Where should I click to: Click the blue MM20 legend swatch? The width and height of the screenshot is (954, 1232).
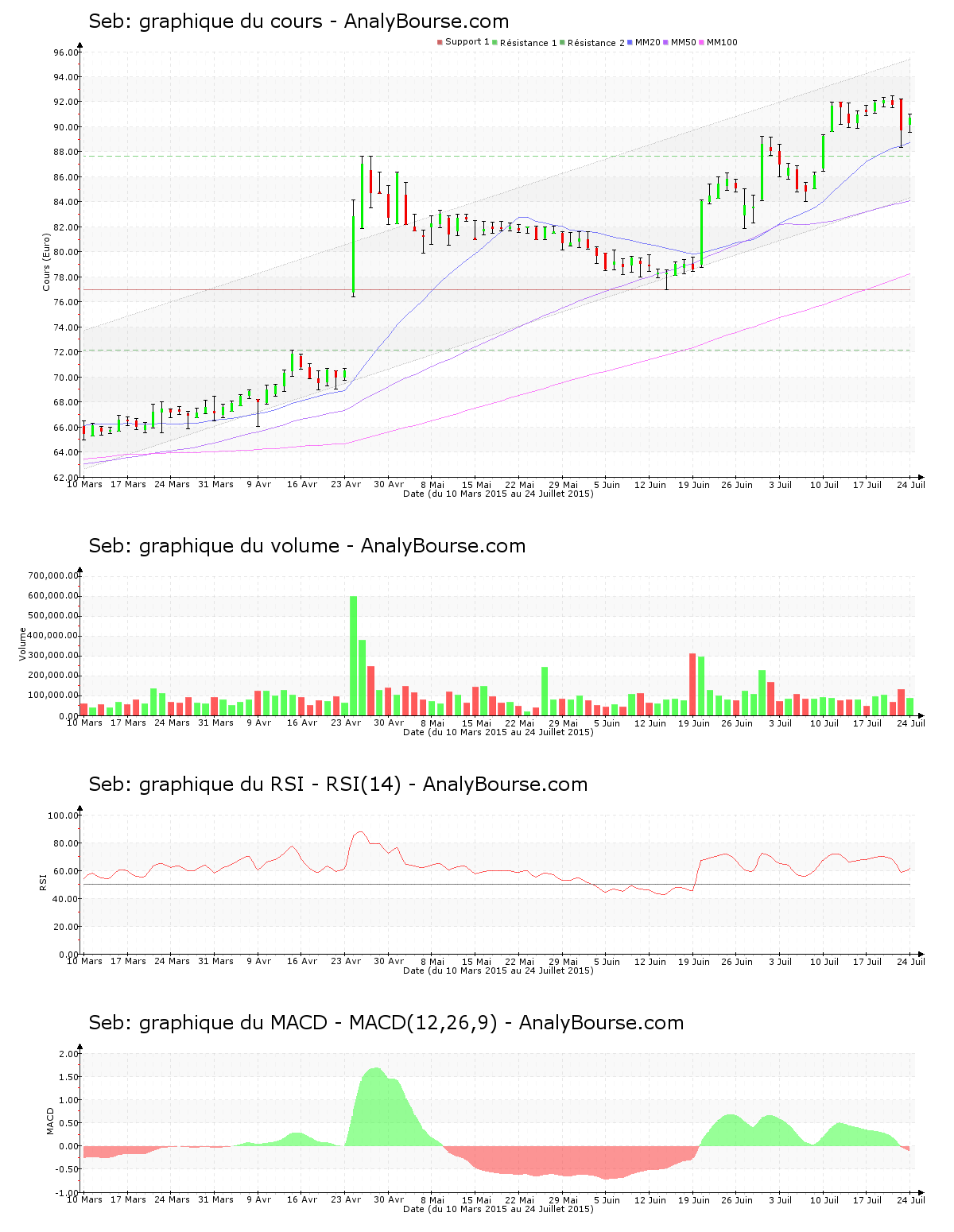(x=630, y=42)
